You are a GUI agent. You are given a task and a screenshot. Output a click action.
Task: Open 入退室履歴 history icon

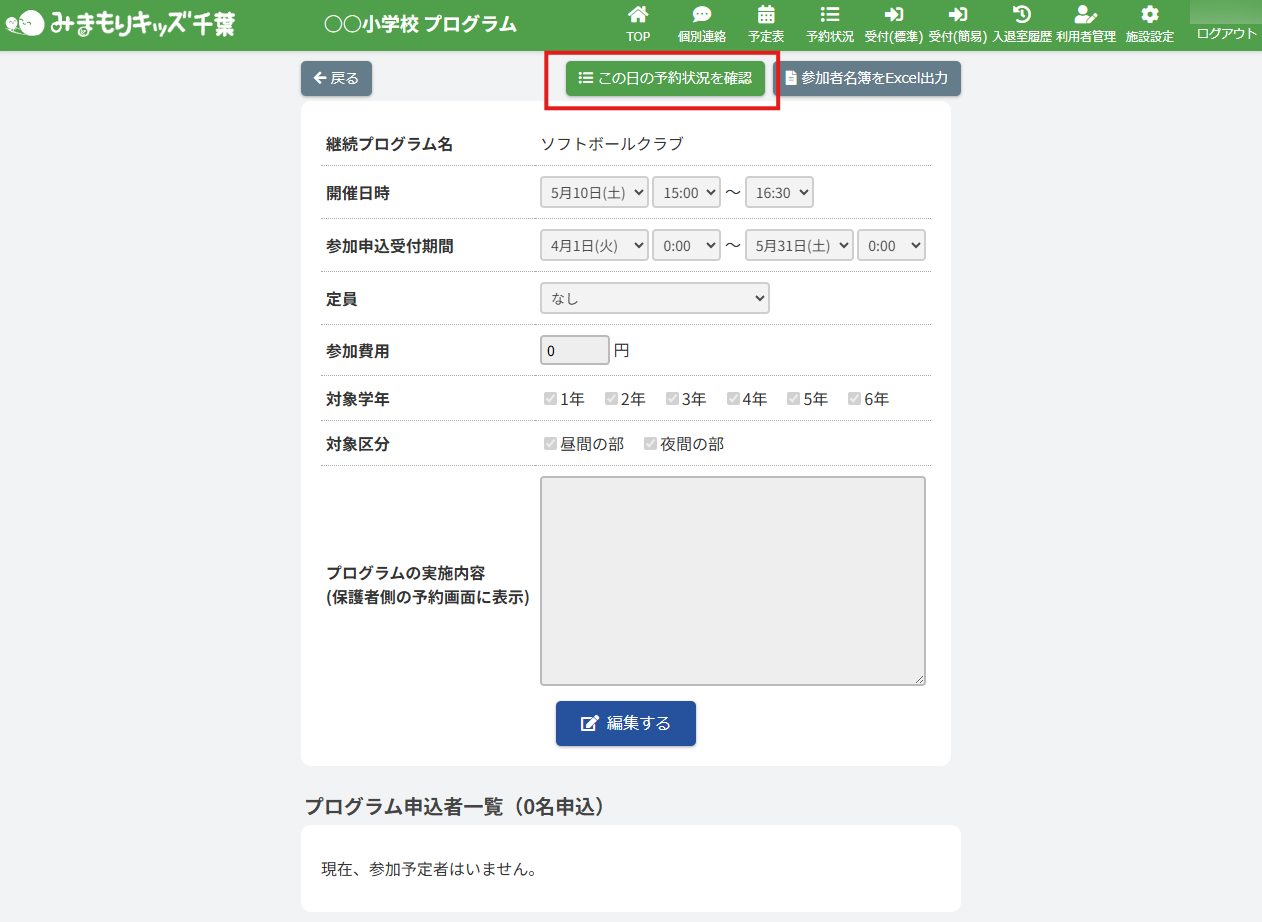1021,15
